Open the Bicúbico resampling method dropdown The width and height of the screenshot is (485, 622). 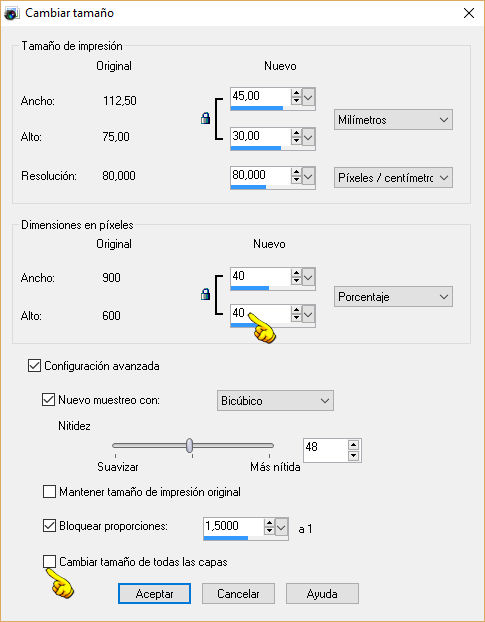(275, 400)
